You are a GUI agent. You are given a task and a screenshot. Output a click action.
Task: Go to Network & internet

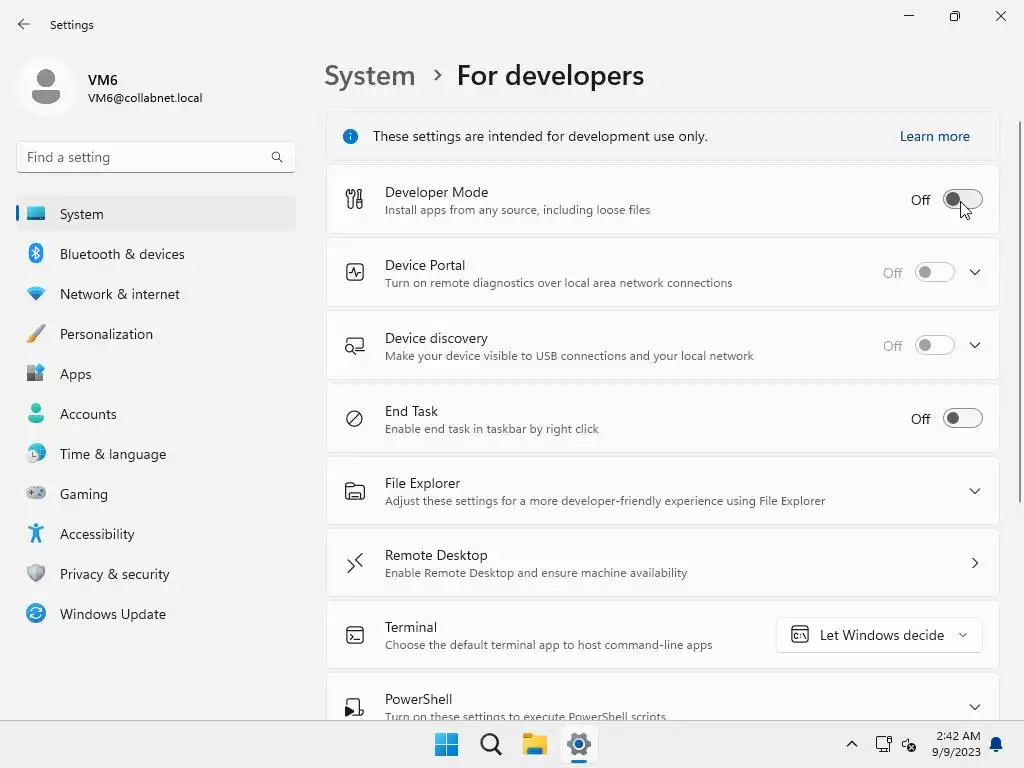click(x=156, y=294)
